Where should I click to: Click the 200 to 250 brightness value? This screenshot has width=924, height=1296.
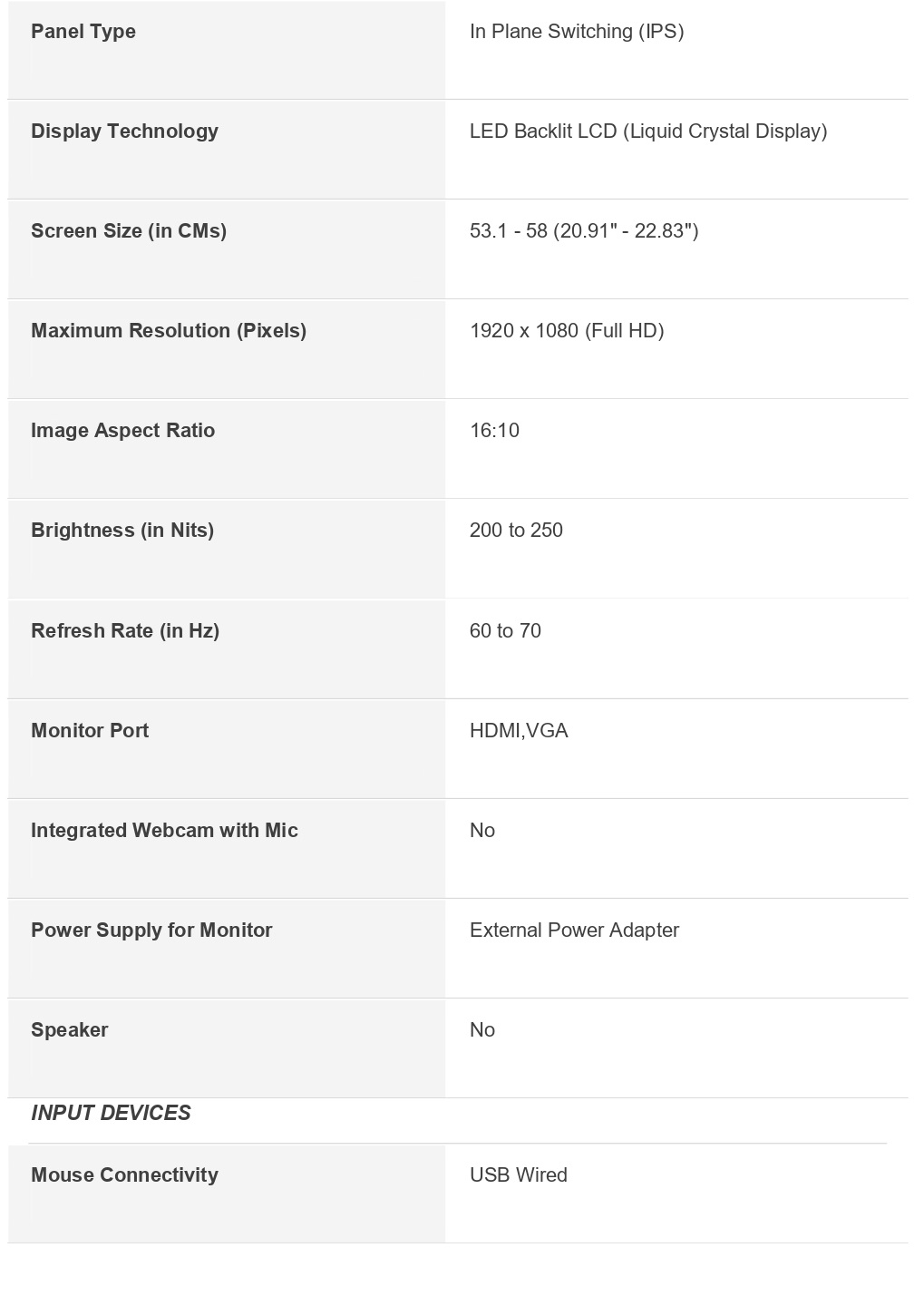[516, 531]
